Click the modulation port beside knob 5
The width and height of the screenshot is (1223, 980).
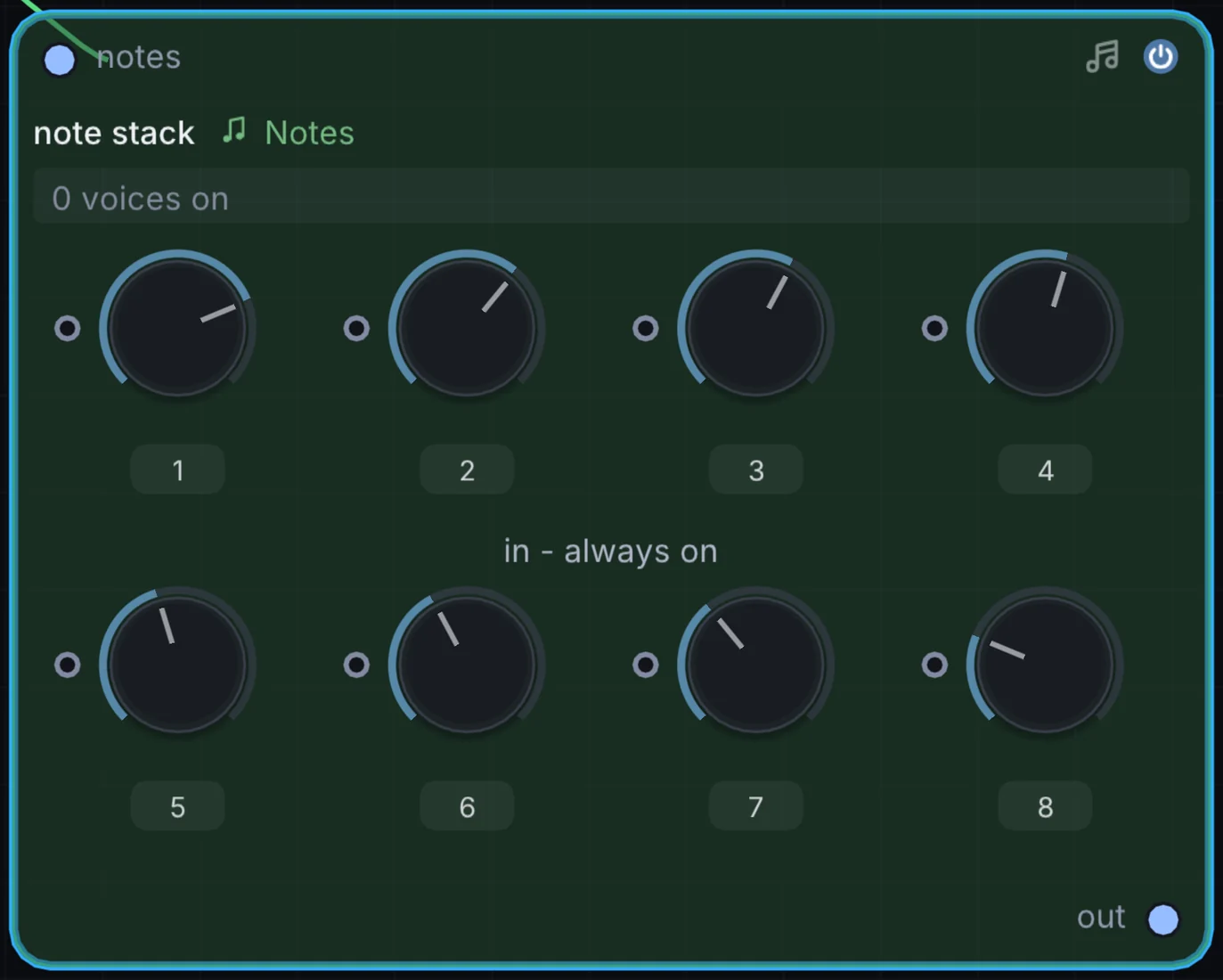pos(68,665)
